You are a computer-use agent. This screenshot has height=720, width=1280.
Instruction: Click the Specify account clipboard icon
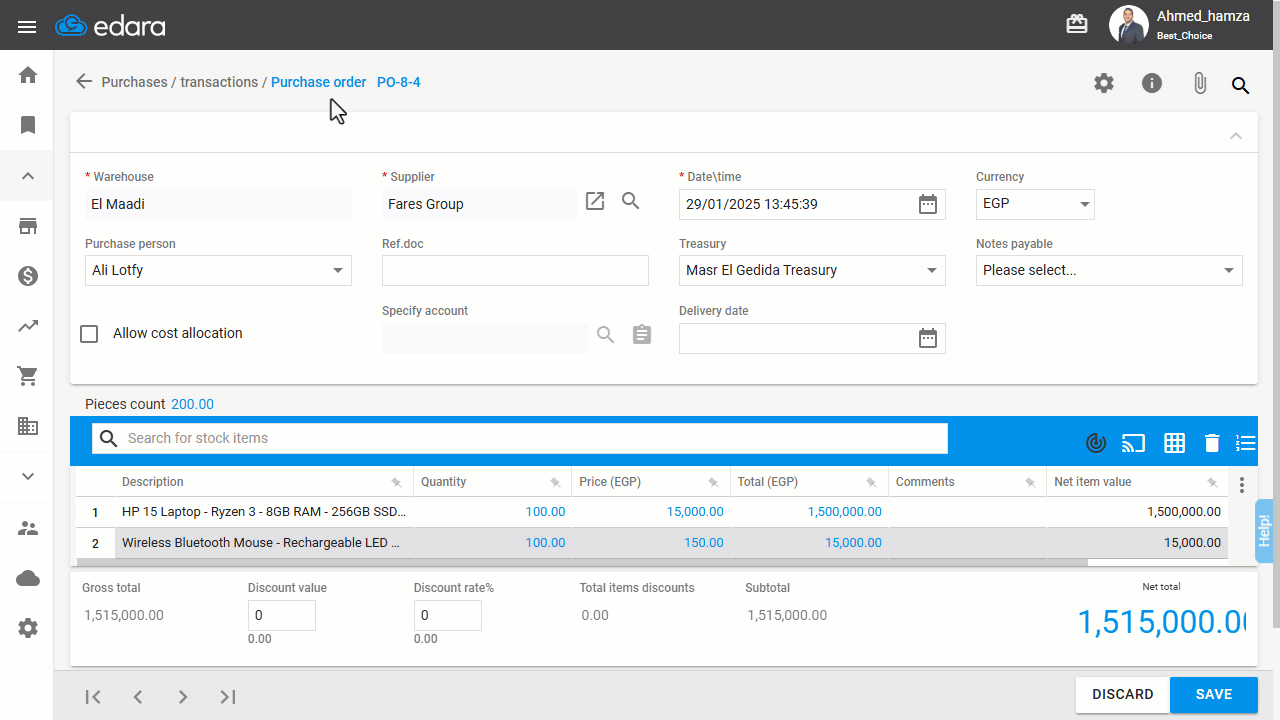642,334
